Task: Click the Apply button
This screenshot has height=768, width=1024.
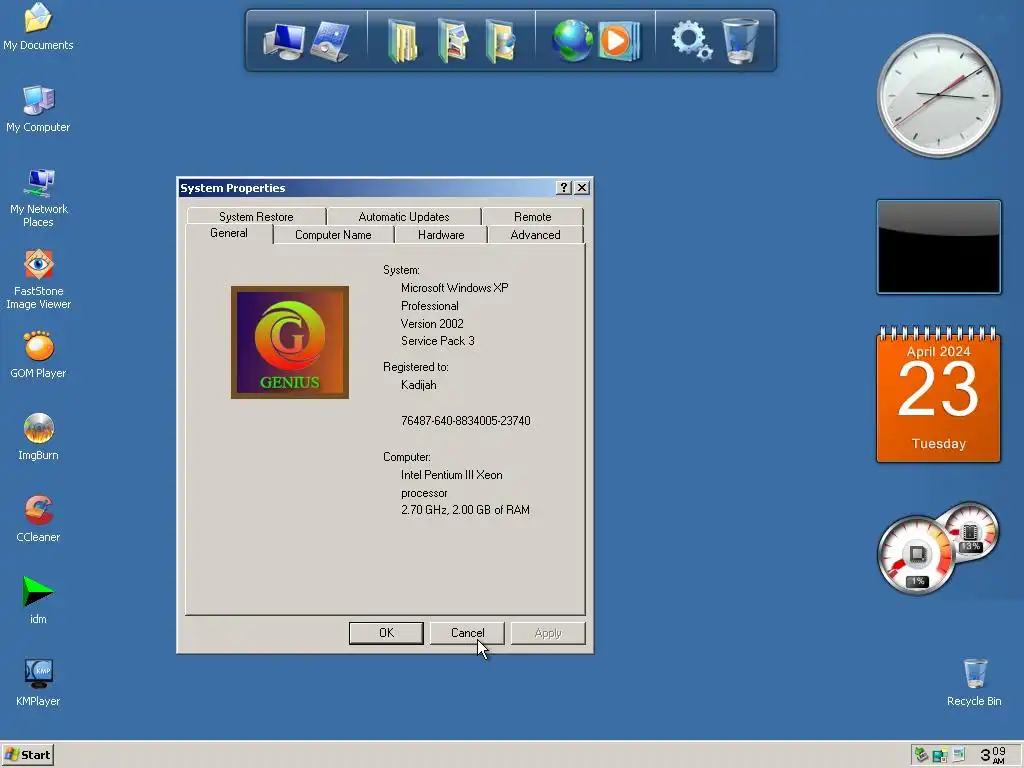Action: point(548,633)
